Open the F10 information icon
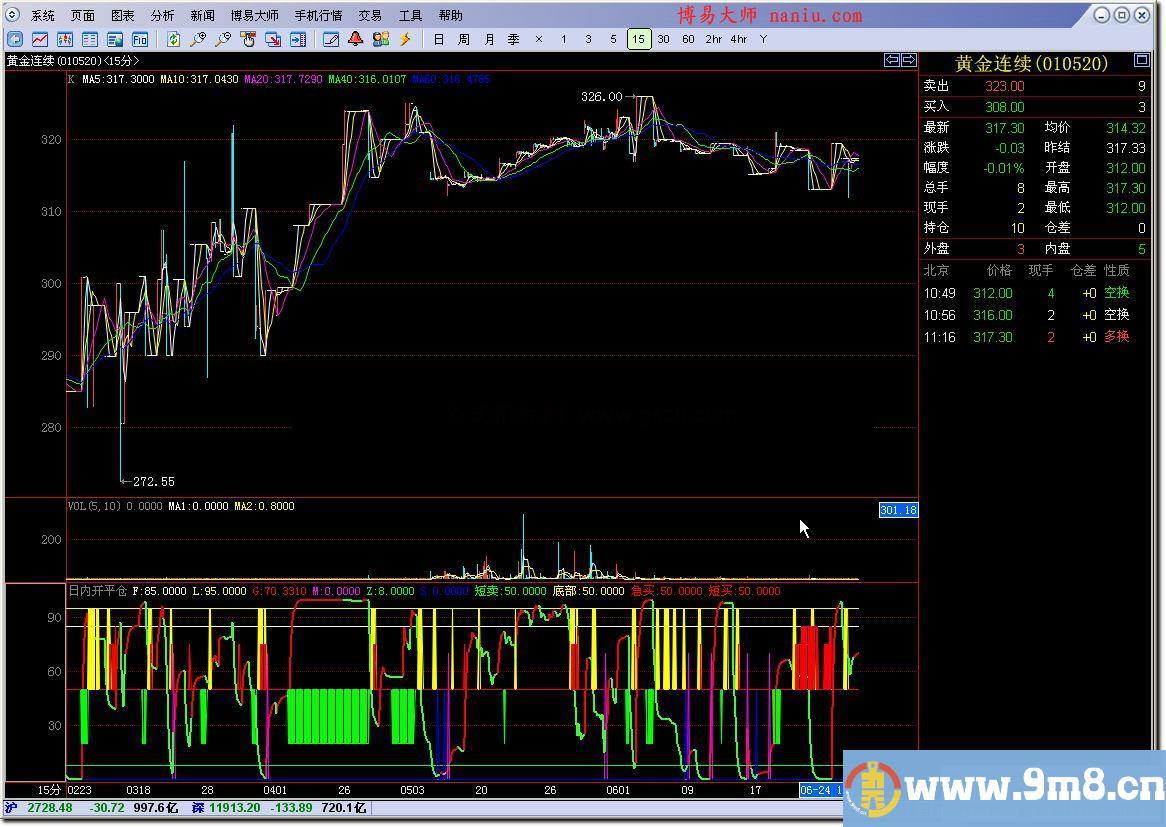1166x827 pixels. (x=140, y=39)
